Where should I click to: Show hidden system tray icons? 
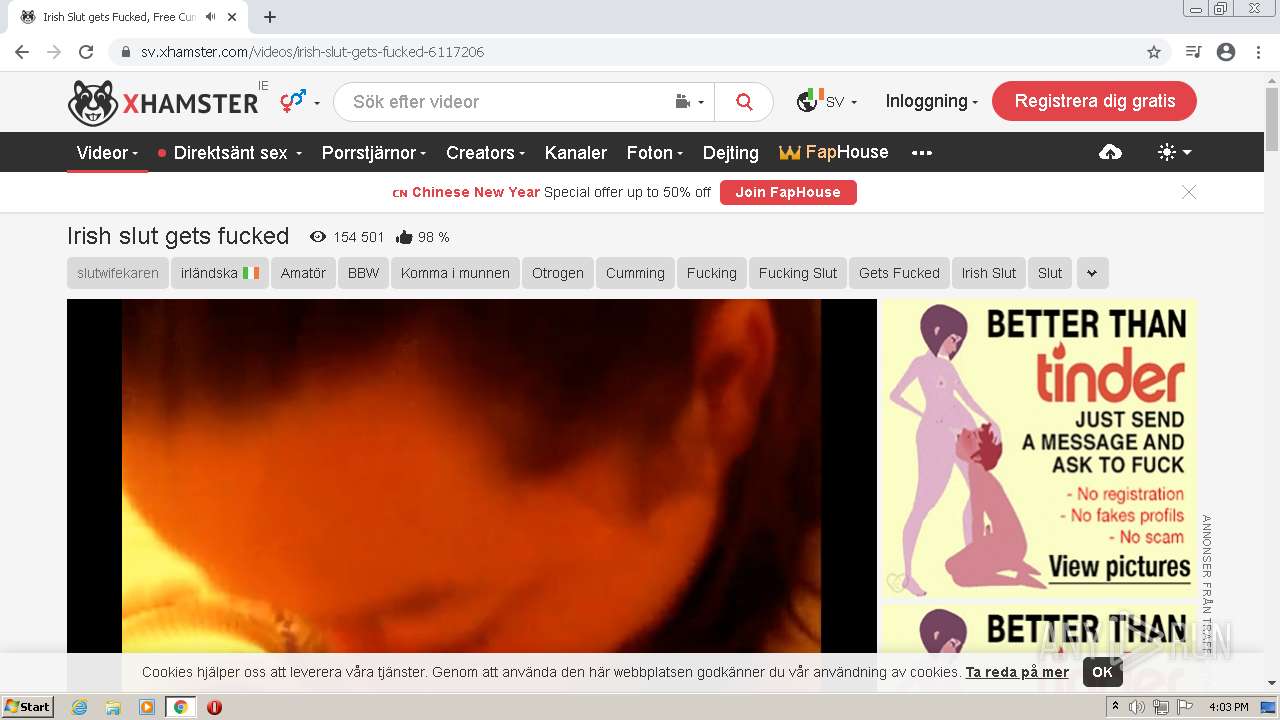coord(1116,707)
